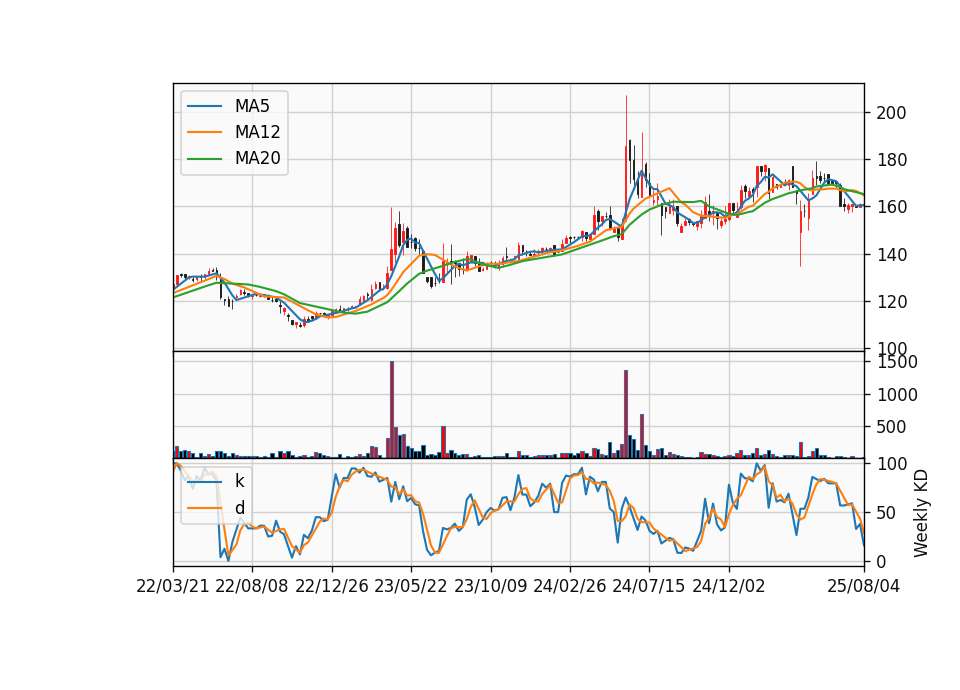
Task: Click the 0 label on KD axis
Action: [x=881, y=562]
